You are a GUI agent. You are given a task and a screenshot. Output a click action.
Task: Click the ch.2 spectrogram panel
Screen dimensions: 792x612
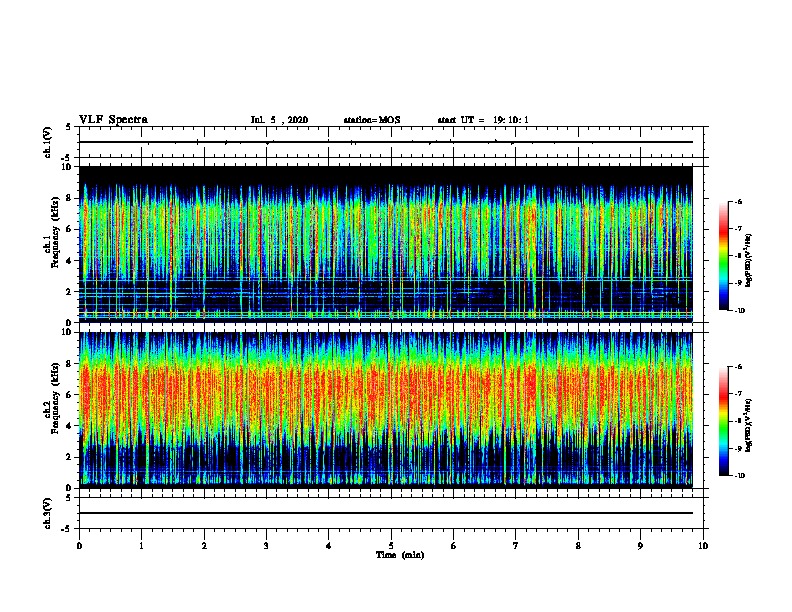386,410
